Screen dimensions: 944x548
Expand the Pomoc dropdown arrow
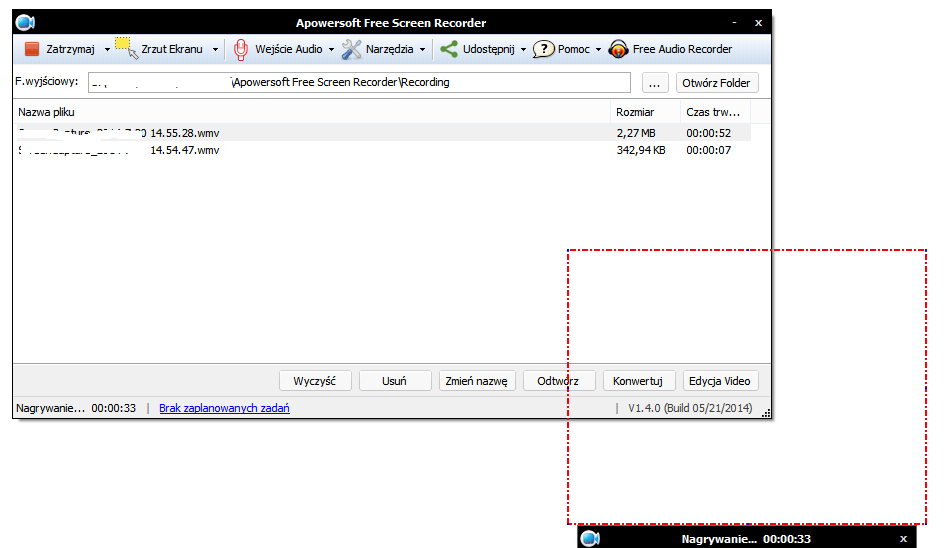(598, 49)
